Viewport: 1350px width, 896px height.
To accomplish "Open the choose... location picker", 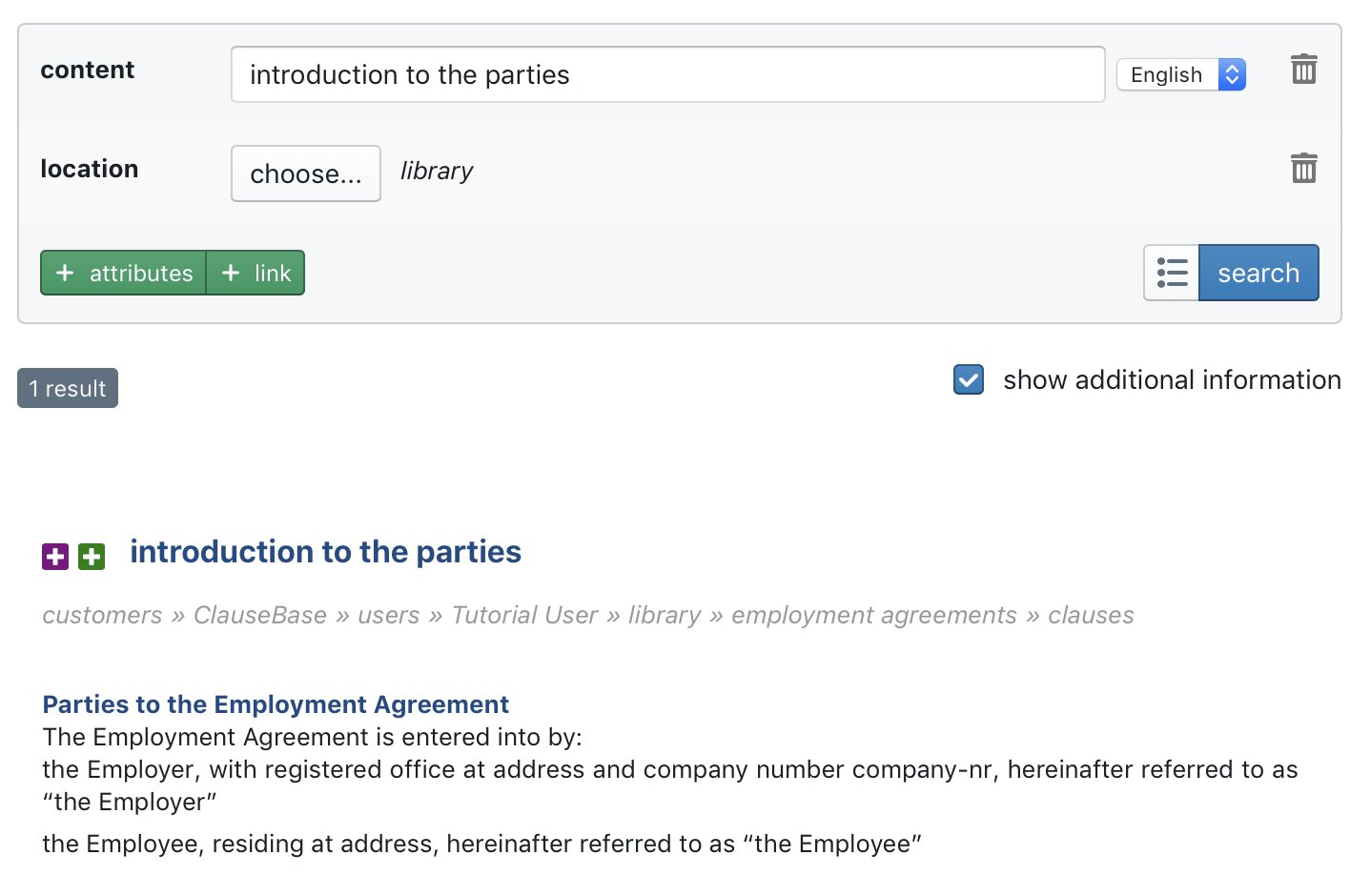I will click(x=306, y=173).
